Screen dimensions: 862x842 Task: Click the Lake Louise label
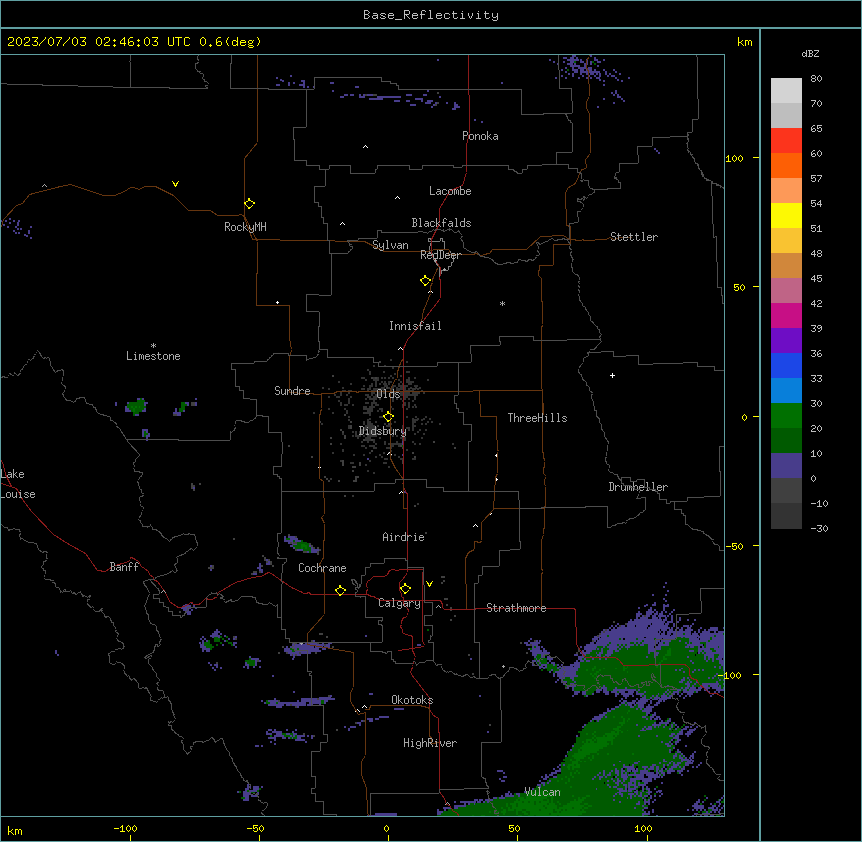tap(18, 484)
